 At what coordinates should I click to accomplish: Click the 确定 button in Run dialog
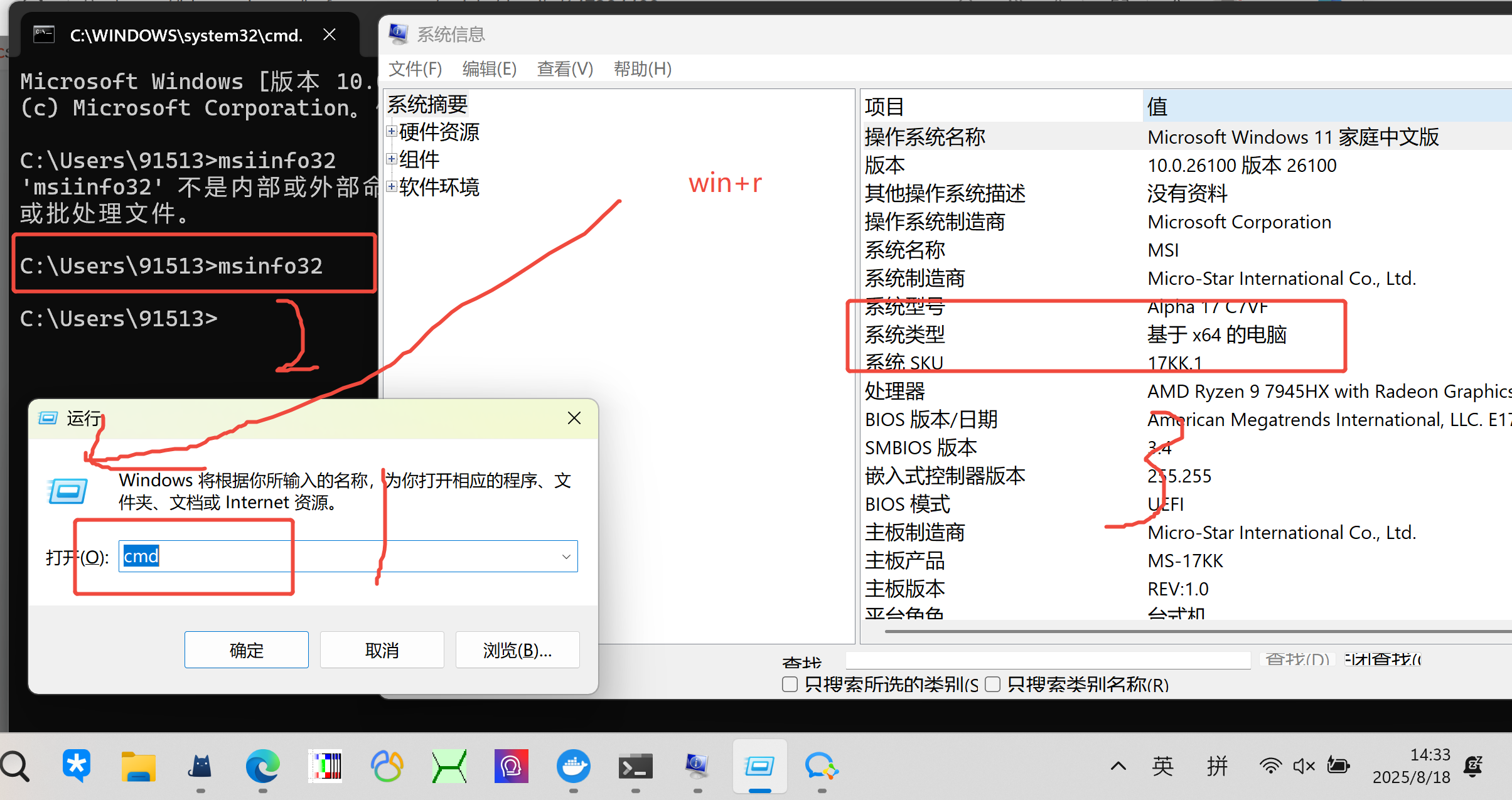246,650
